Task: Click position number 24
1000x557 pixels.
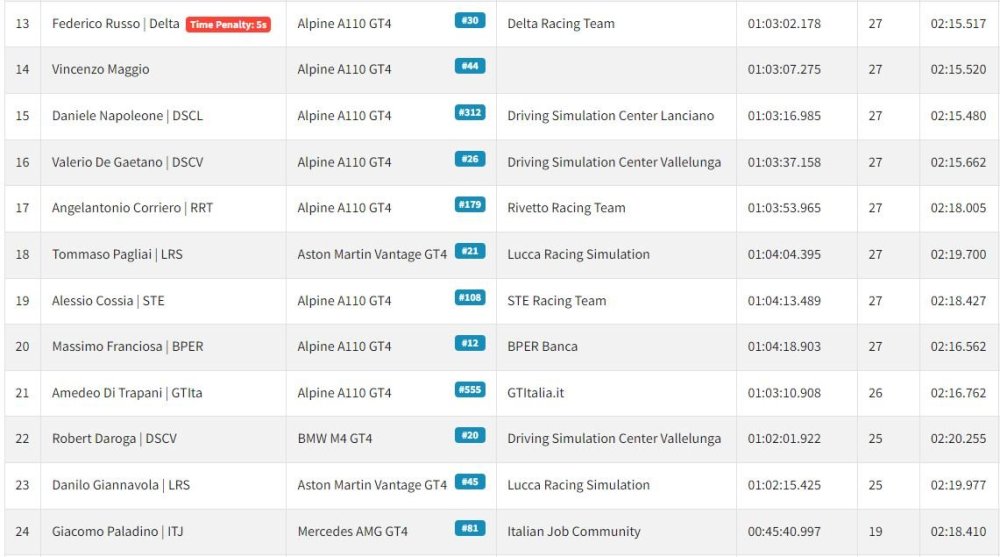Action: (x=22, y=531)
